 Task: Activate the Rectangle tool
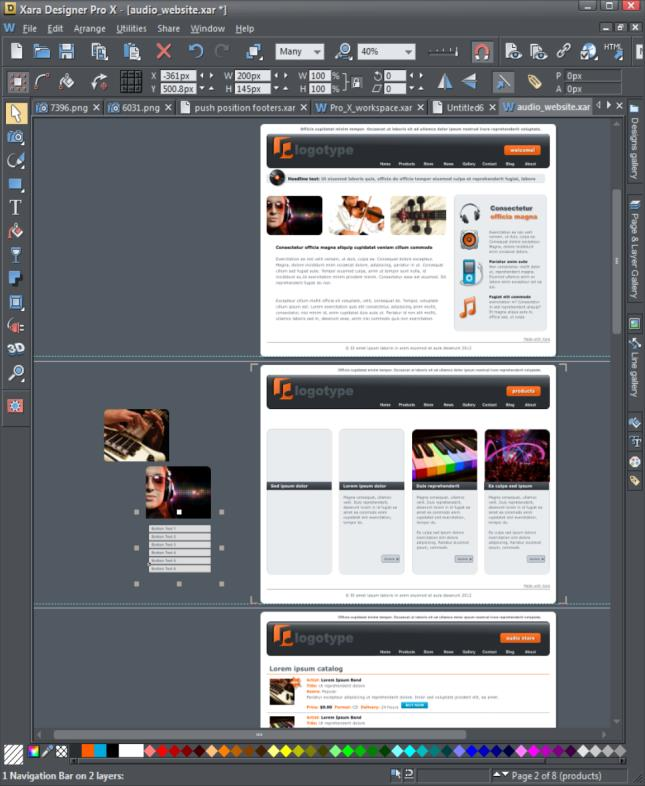pos(16,183)
